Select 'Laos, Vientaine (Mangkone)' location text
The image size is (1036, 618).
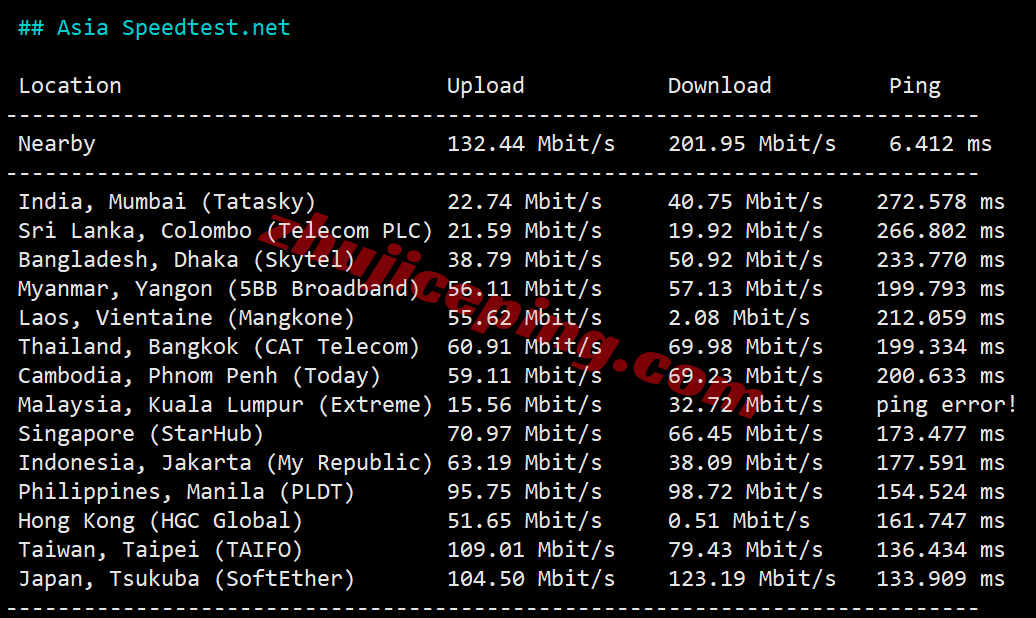[x=186, y=318]
